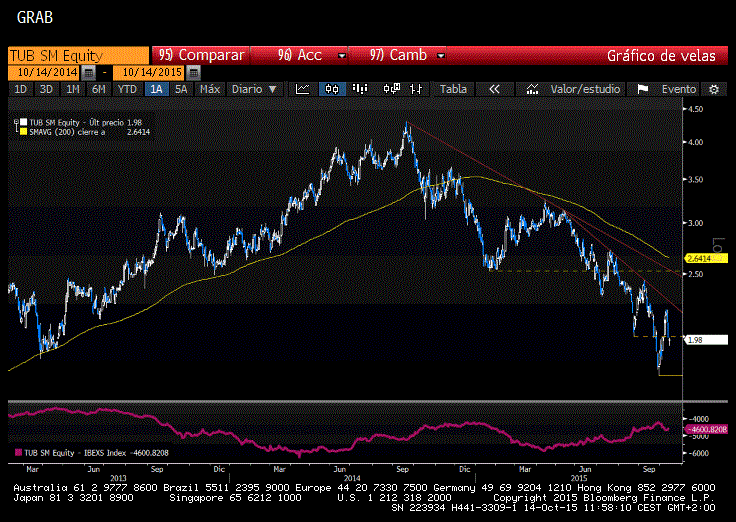Select the line chart type icon
736x522 pixels.
pyautogui.click(x=303, y=89)
